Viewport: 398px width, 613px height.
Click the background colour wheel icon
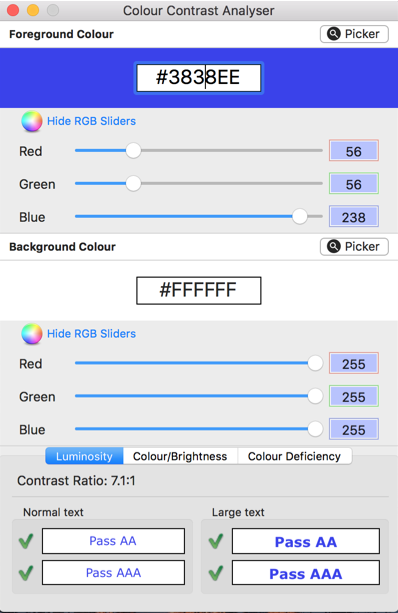coord(32,334)
